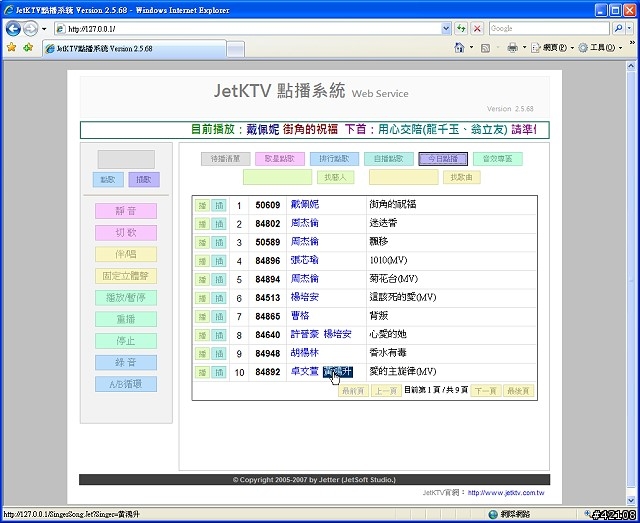This screenshot has width=640, height=523.
Task: Click the 插 insert button for song 84896
Action: pos(219,261)
